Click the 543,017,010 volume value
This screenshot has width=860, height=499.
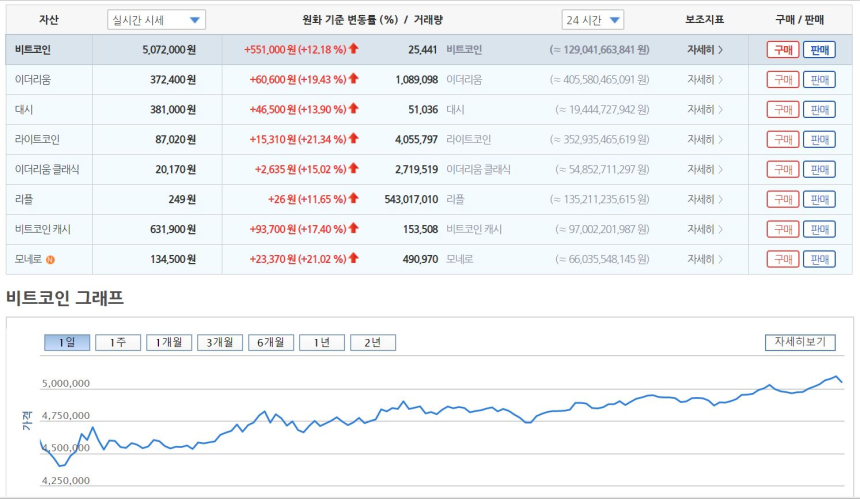pos(411,200)
